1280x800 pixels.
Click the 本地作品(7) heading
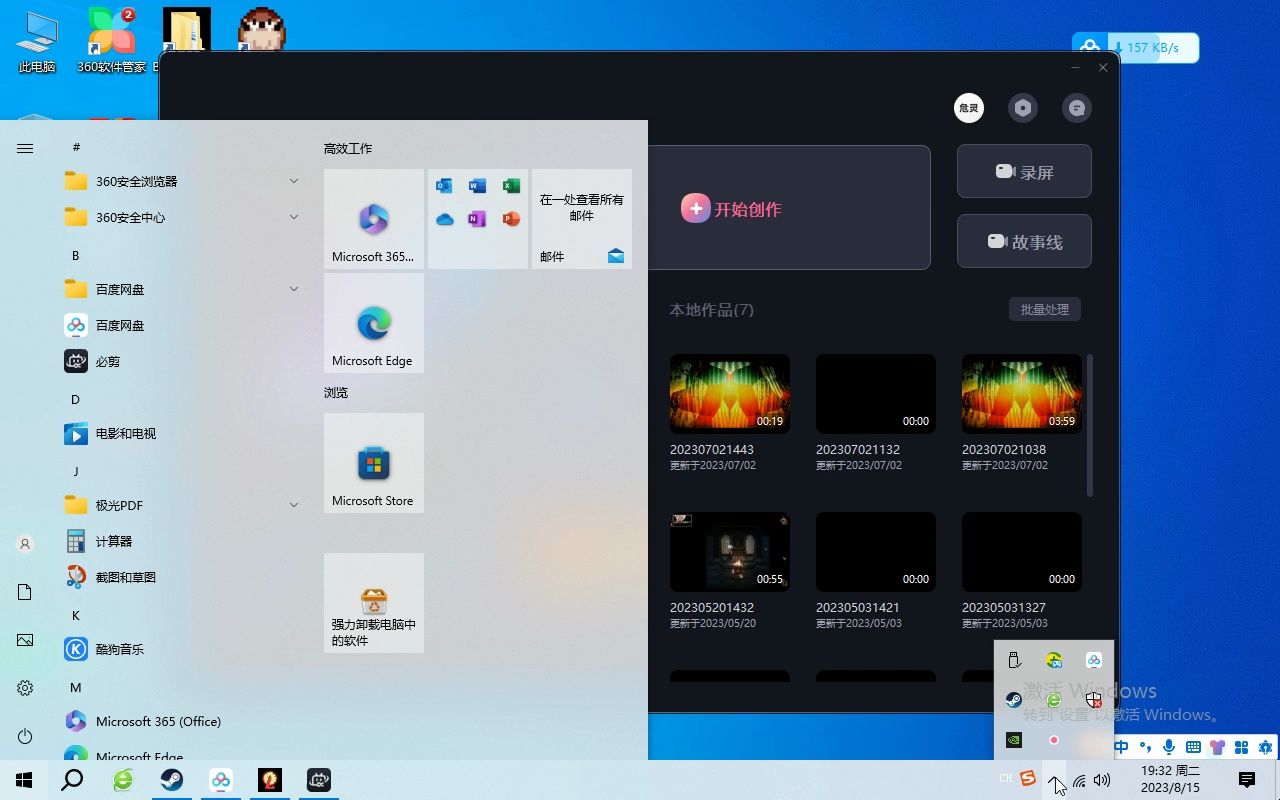[712, 310]
